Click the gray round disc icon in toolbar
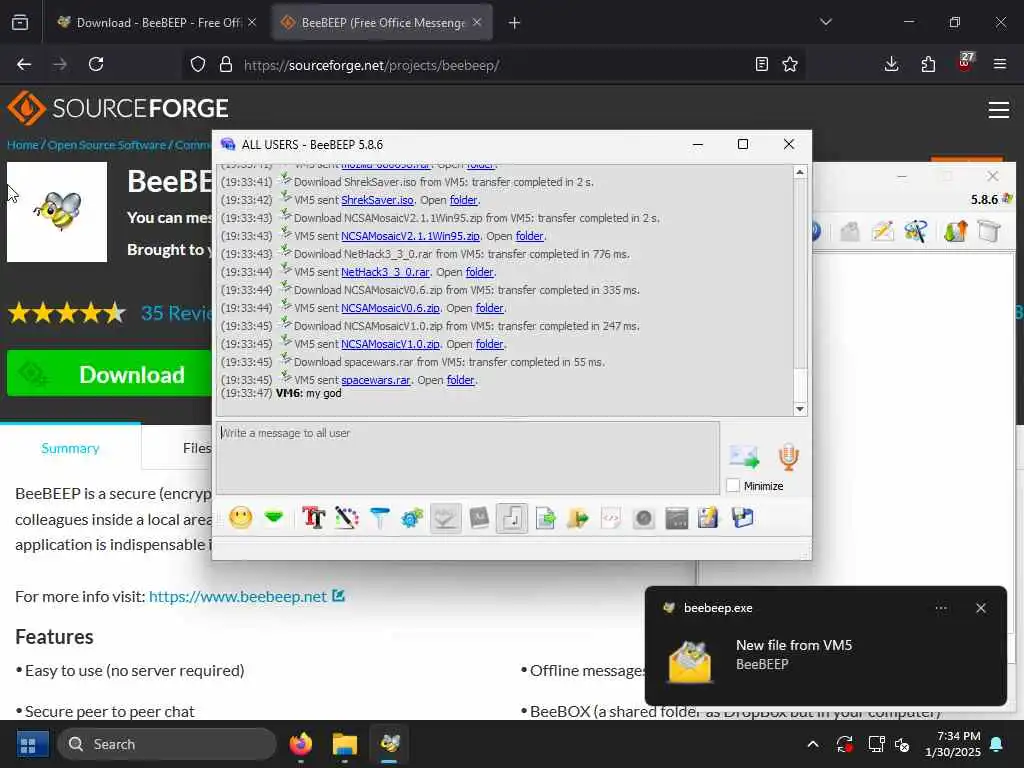This screenshot has width=1024, height=768. 643,519
